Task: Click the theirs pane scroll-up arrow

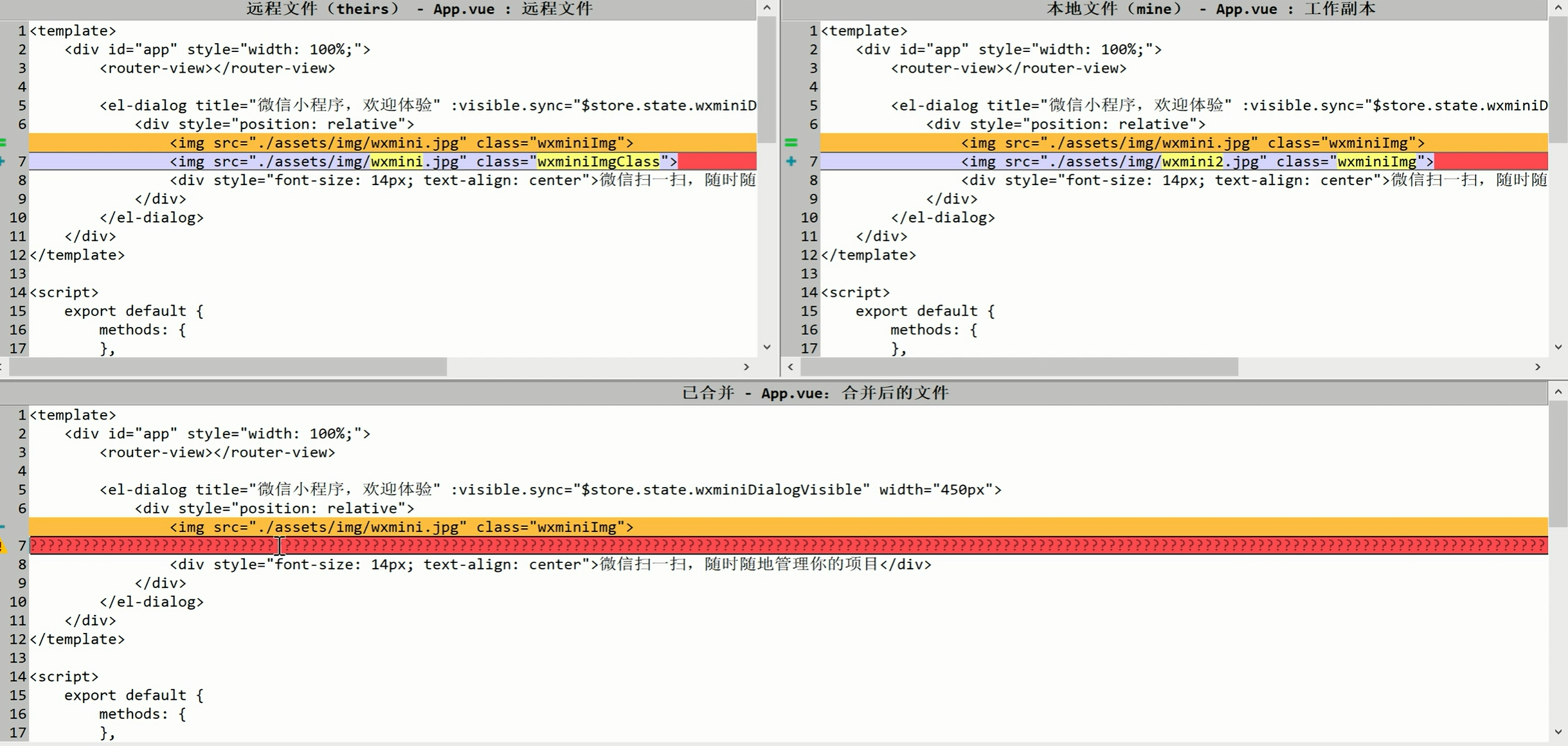Action: (x=766, y=8)
